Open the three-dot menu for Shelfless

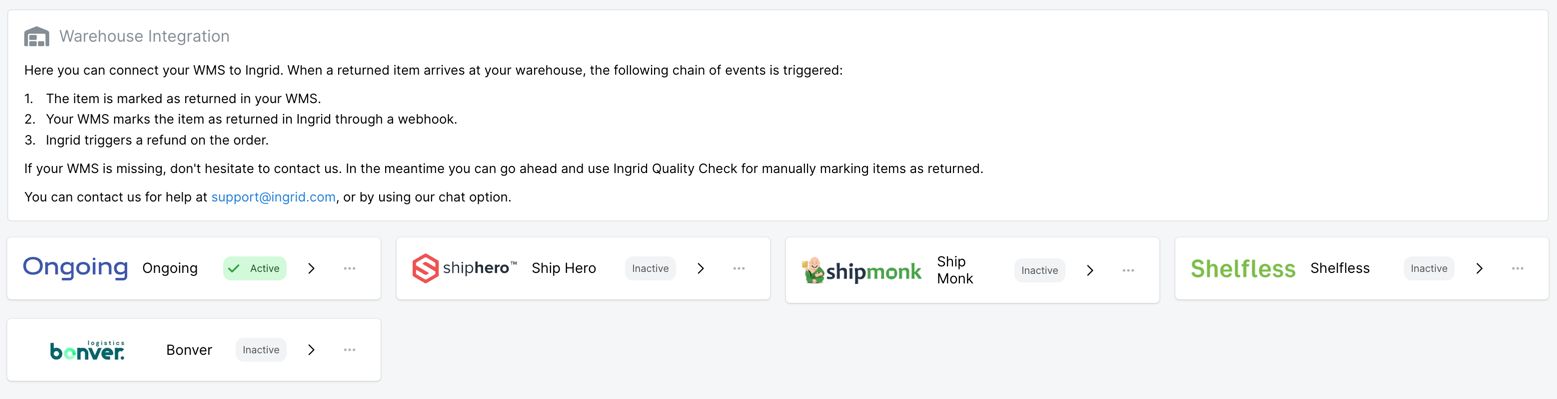[1518, 268]
